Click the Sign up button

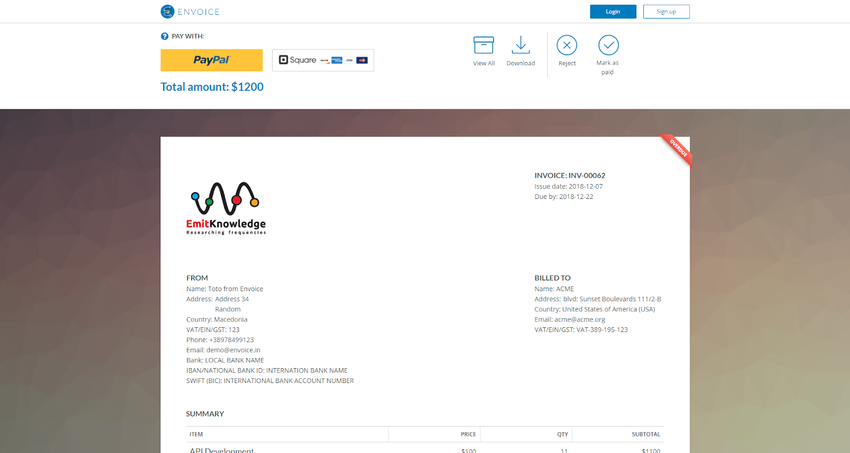coord(666,11)
